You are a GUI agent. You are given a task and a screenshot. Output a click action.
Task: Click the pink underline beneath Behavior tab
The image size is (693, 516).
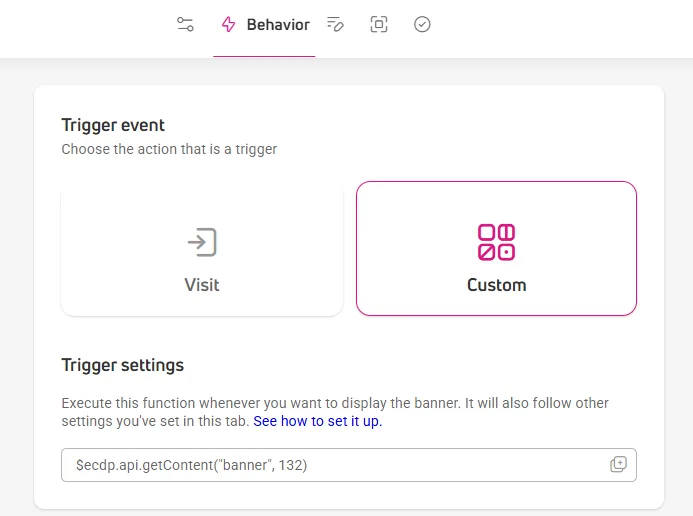[x=264, y=56]
